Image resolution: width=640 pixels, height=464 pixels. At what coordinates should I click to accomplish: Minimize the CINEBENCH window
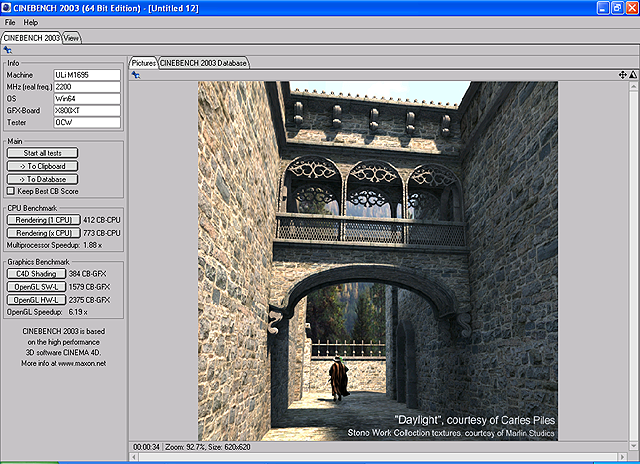coord(603,8)
